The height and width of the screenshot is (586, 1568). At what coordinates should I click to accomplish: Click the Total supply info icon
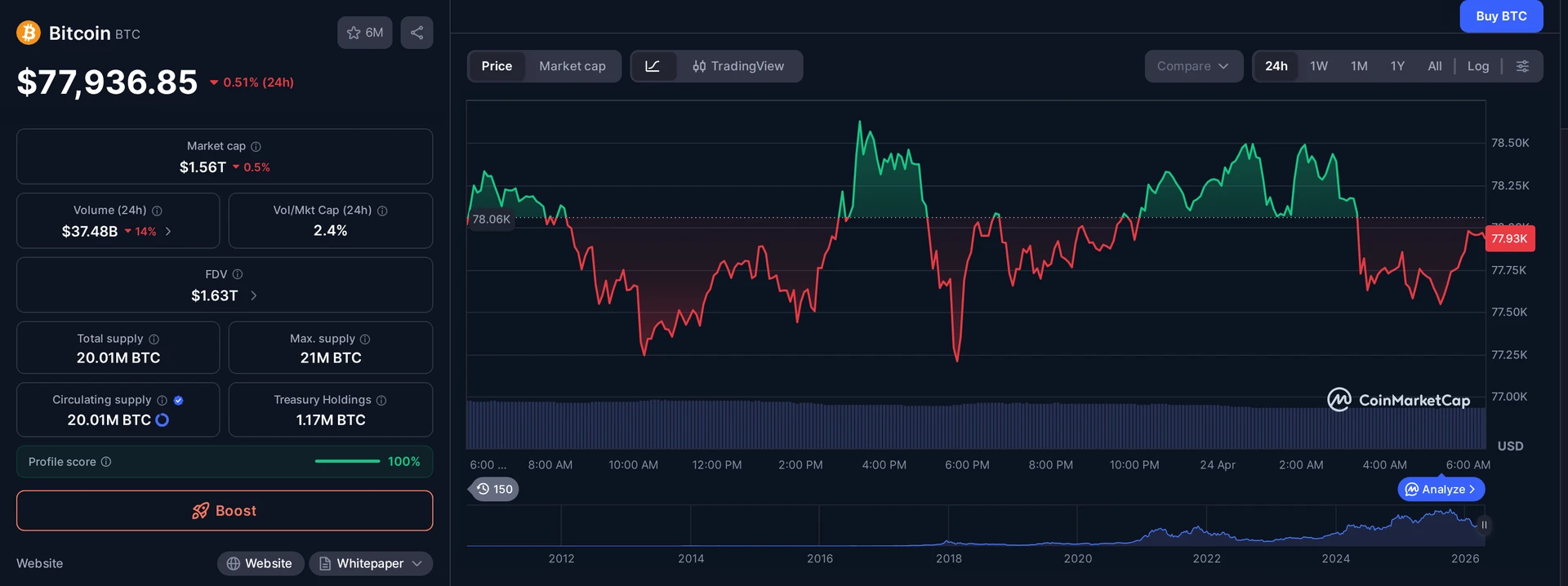tap(154, 339)
